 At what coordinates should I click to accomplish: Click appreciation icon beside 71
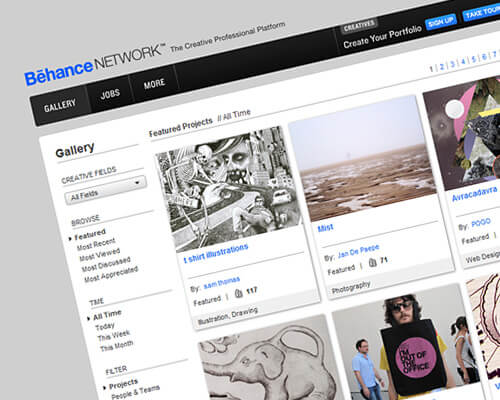pos(373,263)
